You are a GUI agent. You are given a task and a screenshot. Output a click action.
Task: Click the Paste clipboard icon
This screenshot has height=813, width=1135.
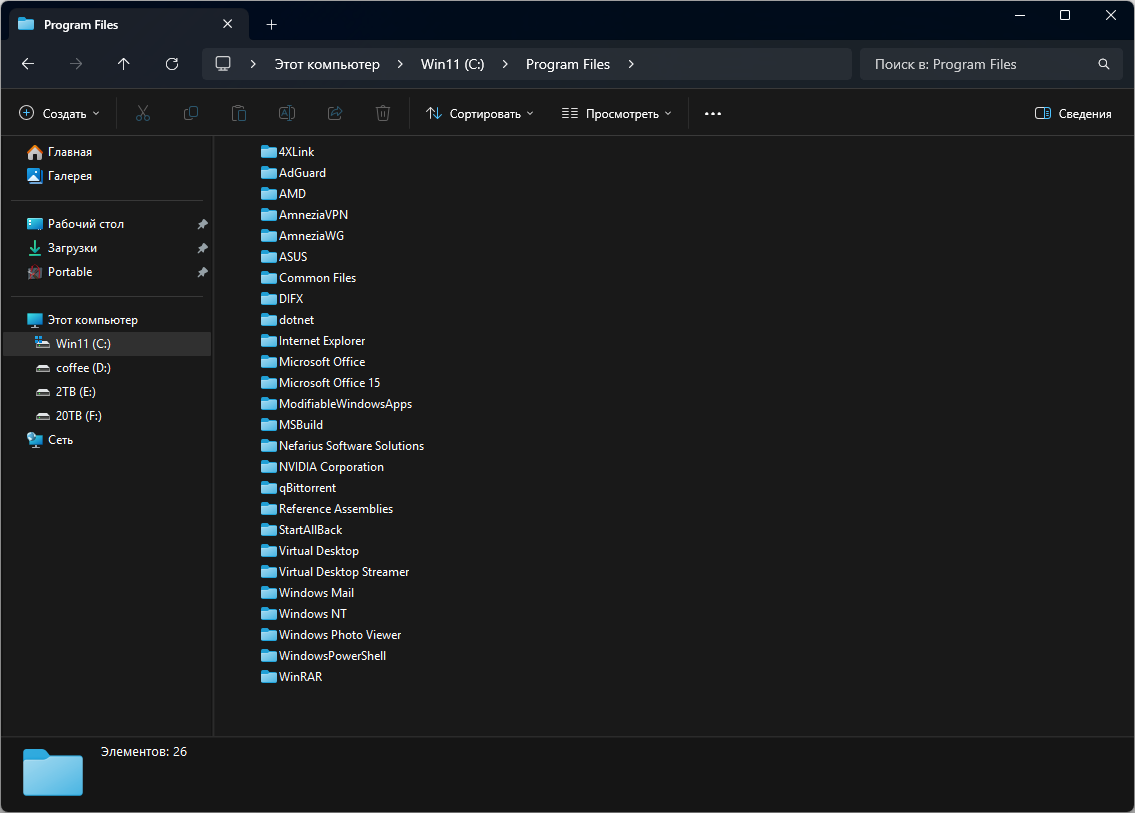point(238,113)
